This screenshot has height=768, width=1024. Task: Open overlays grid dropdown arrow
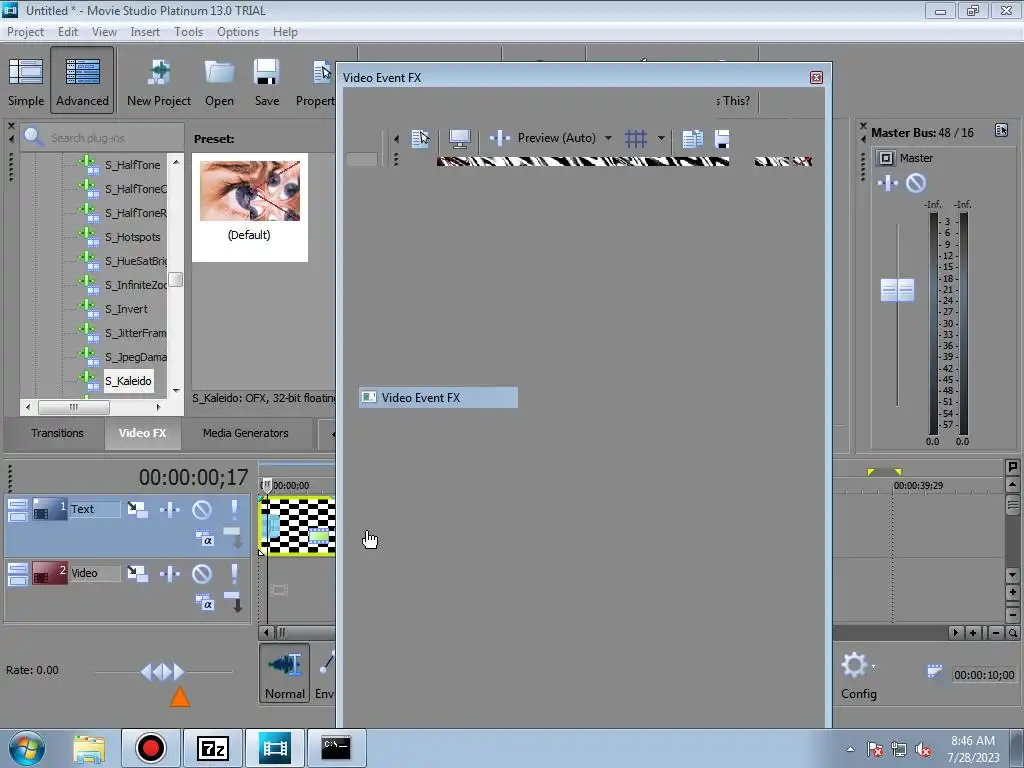(x=661, y=138)
